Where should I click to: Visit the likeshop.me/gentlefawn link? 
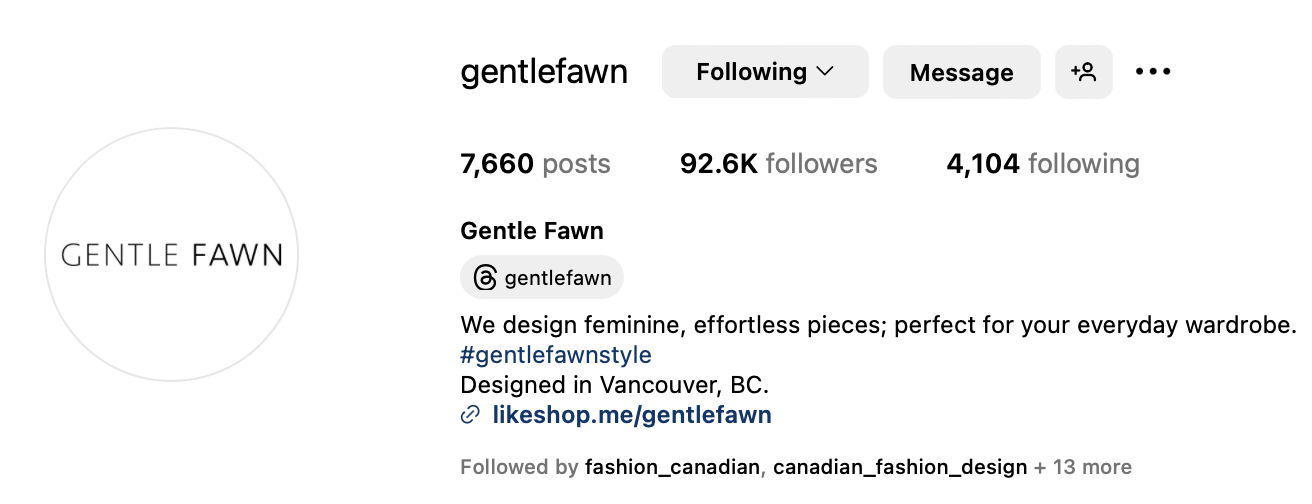click(x=632, y=415)
